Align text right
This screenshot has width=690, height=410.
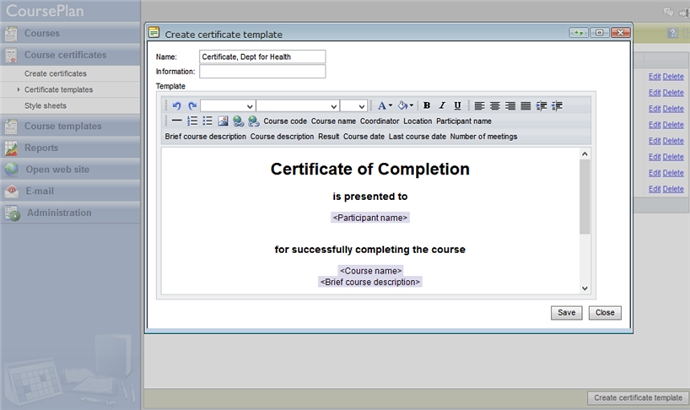pyautogui.click(x=510, y=106)
